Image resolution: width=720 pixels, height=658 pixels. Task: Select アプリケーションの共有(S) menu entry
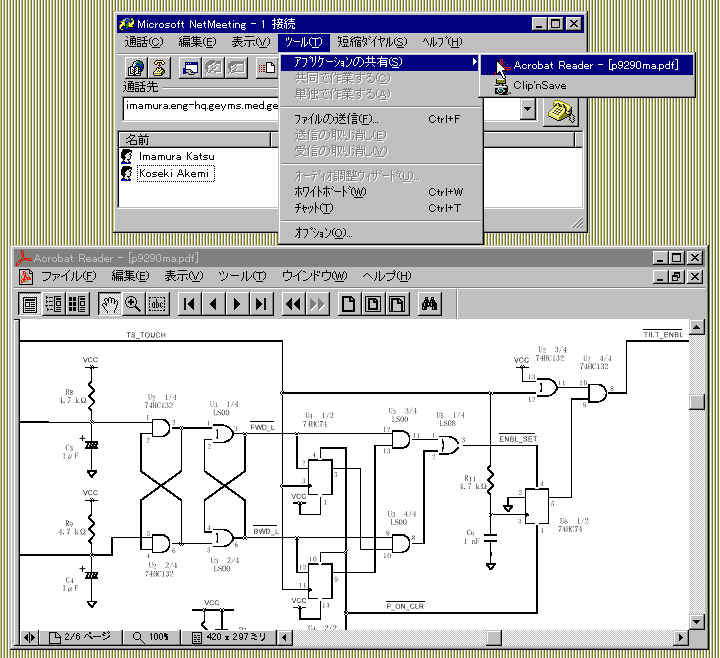[379, 62]
